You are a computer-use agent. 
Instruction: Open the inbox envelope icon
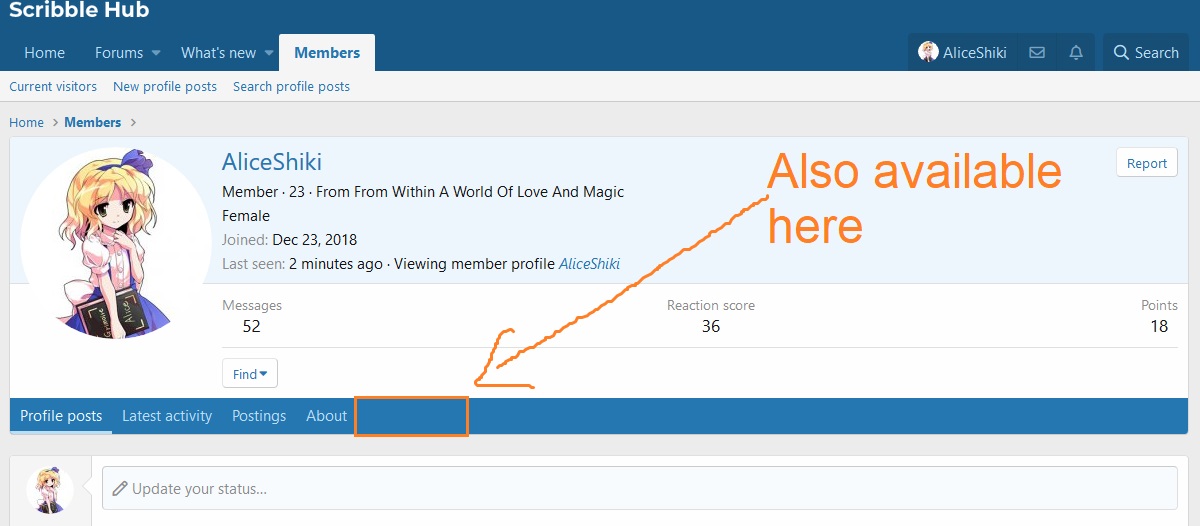click(1037, 53)
